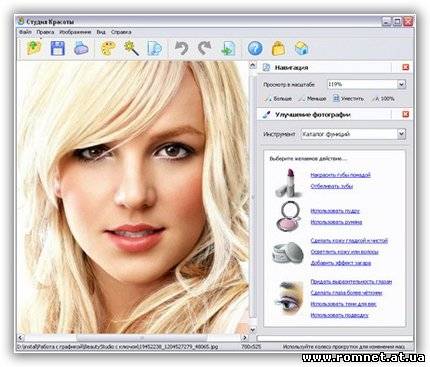Open the Изображение menu
This screenshot has width=430, height=367.
point(75,32)
